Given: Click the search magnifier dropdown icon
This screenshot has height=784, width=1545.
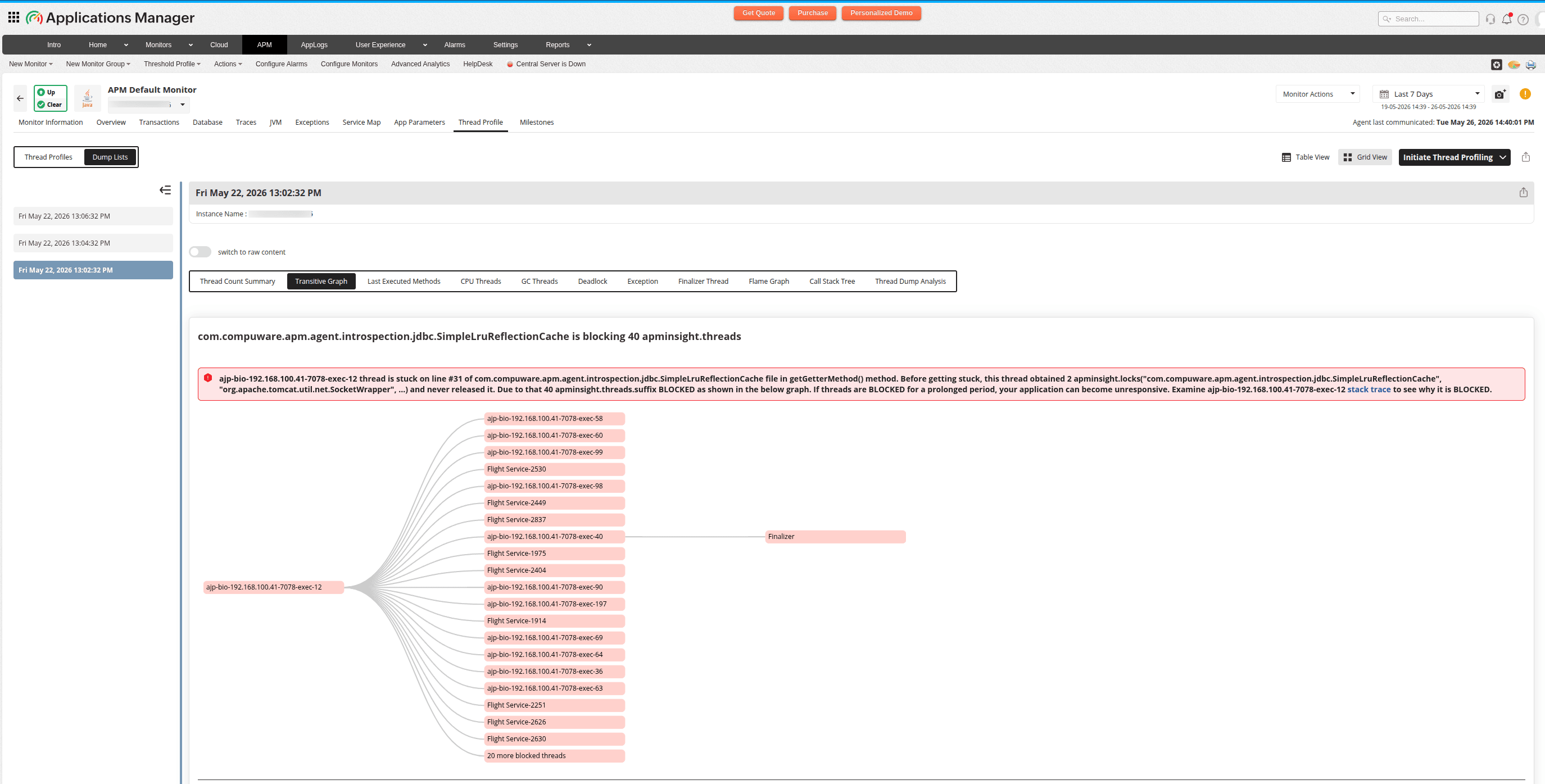Looking at the screenshot, I should click(1387, 19).
